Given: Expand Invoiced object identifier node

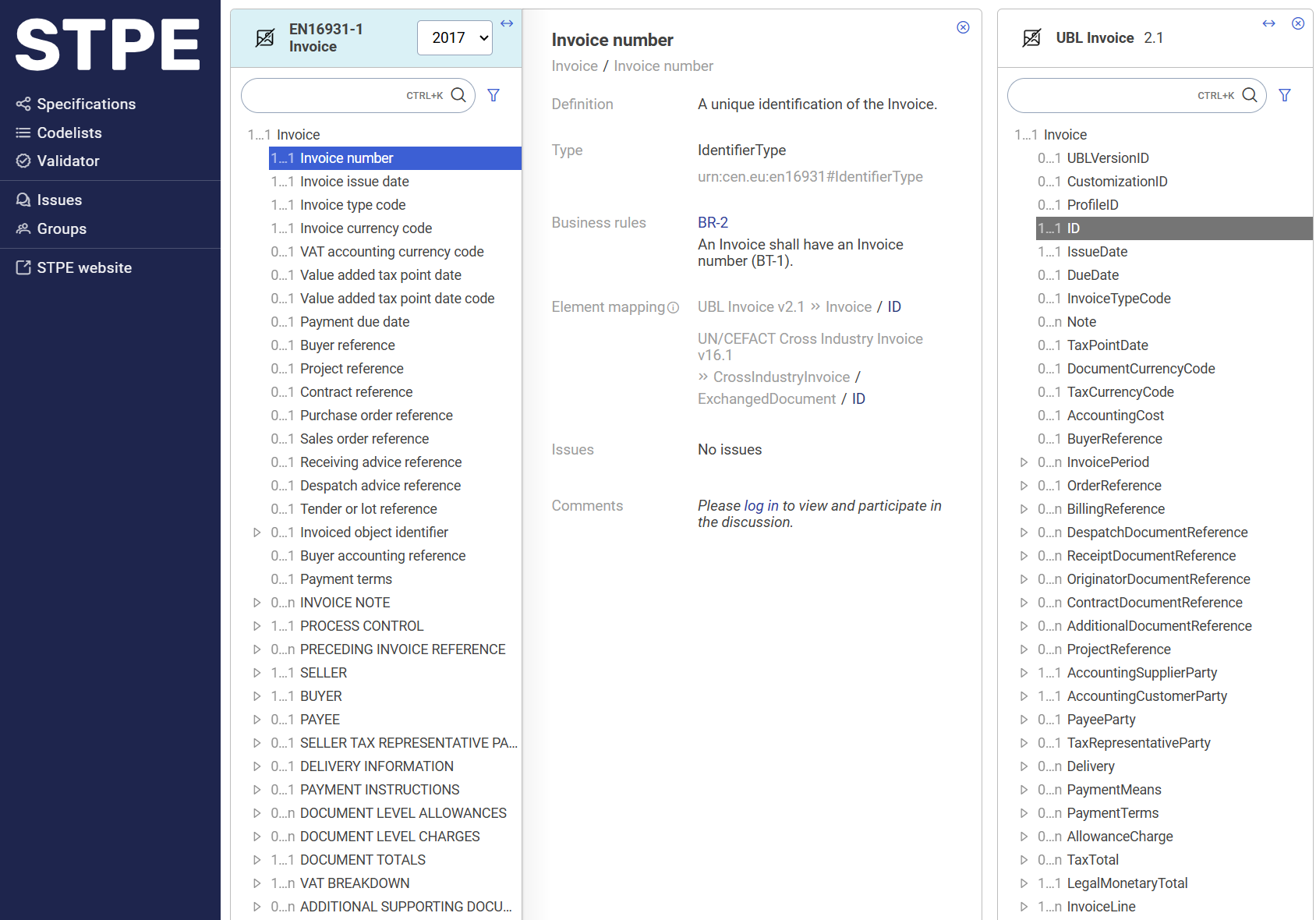Looking at the screenshot, I should click(256, 533).
